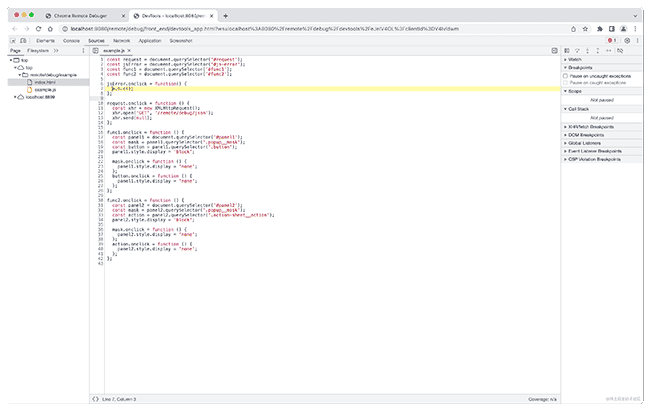The image size is (650, 404).
Task: Switch to the Elements panel
Action: point(45,41)
